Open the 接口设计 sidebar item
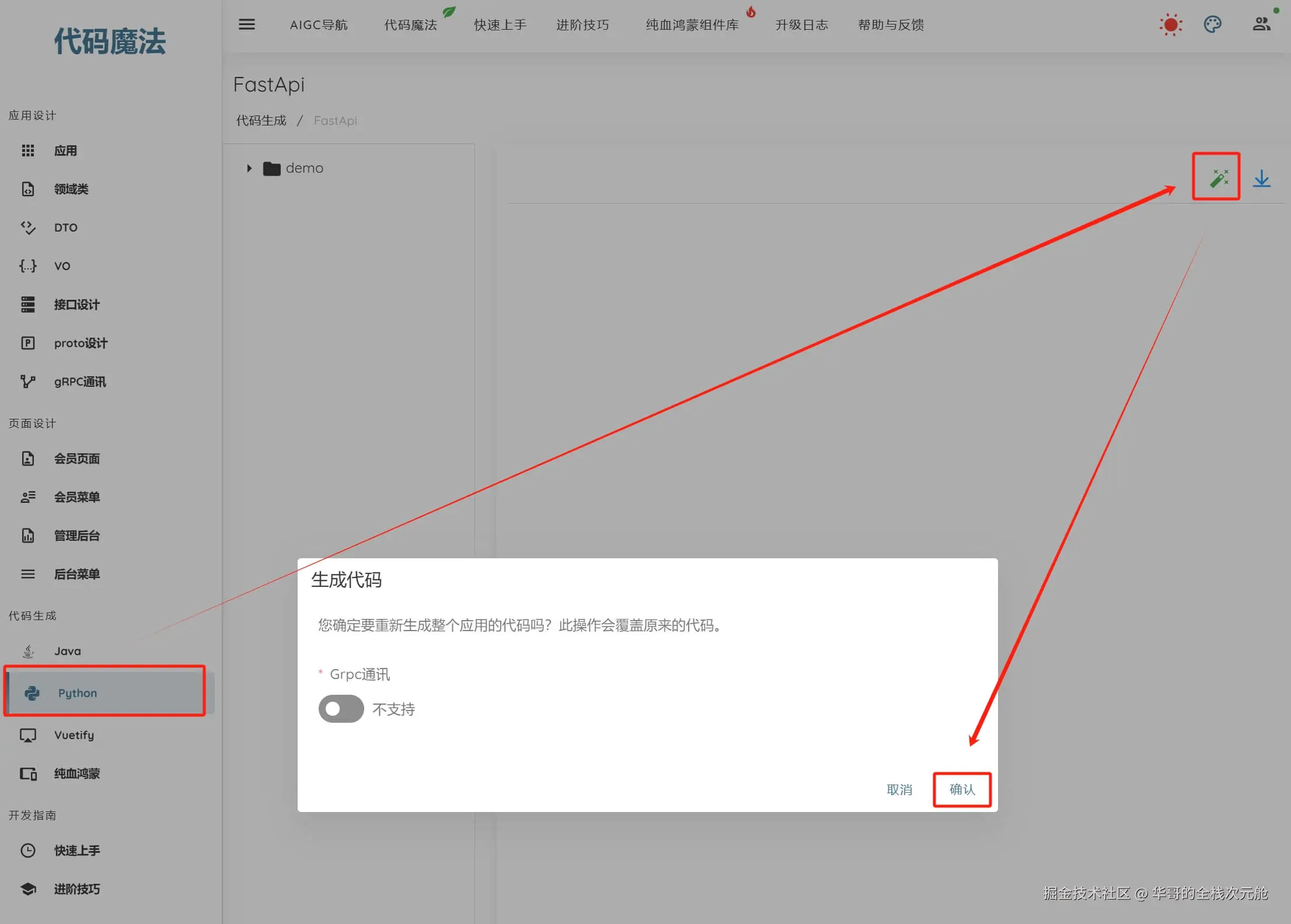This screenshot has height=924, width=1291. point(76,304)
